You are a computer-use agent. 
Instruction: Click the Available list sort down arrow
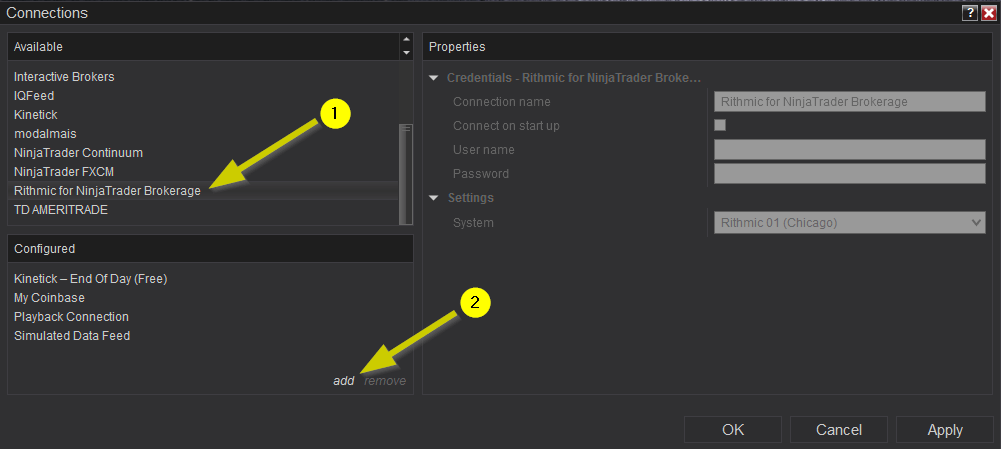[406, 52]
